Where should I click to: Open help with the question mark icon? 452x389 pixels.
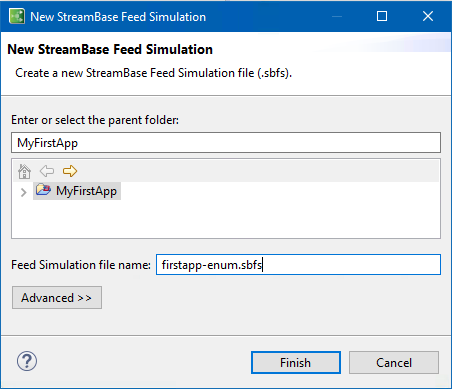click(27, 361)
